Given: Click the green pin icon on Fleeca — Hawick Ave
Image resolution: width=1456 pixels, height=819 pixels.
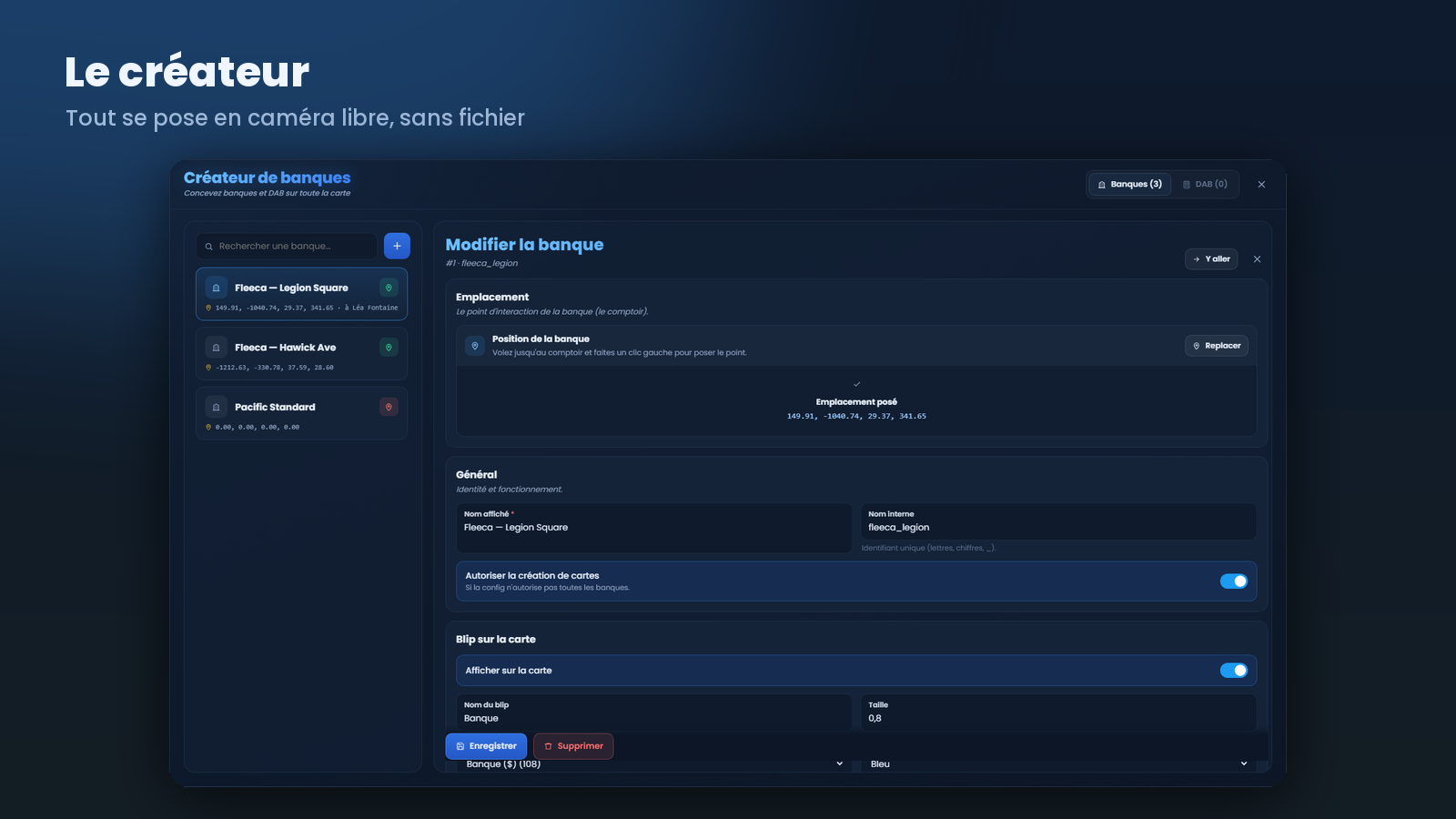Looking at the screenshot, I should point(389,348).
